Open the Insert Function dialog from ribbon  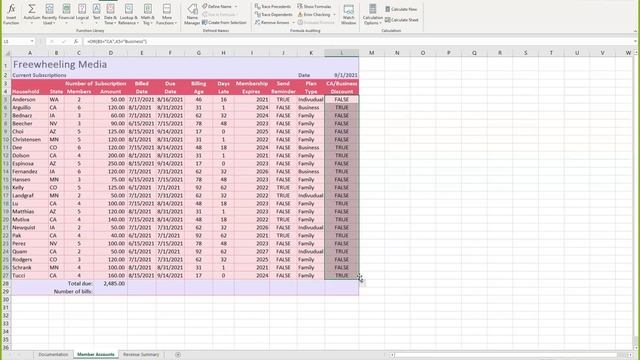tap(11, 14)
